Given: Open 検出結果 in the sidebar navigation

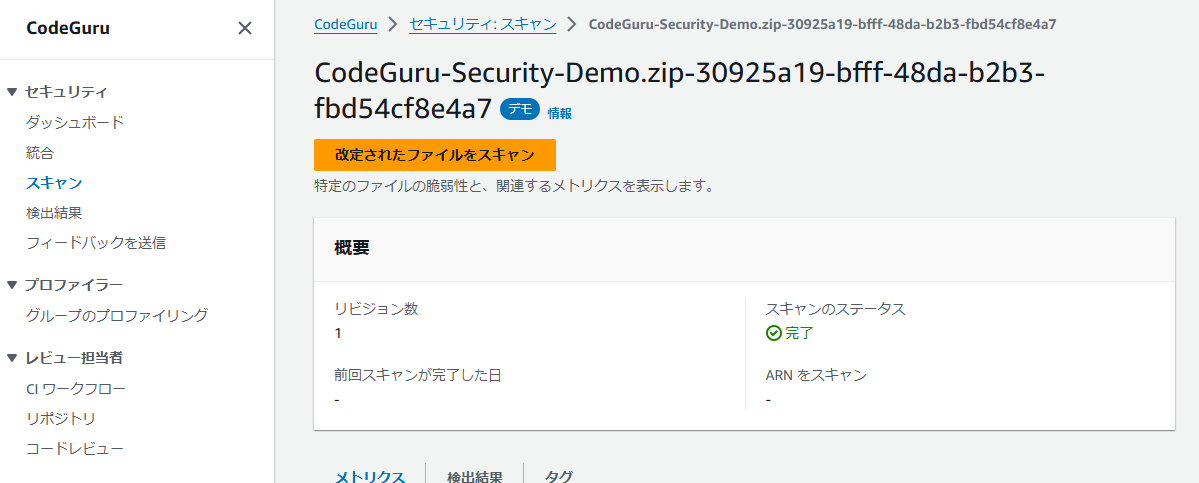Looking at the screenshot, I should 54,213.
